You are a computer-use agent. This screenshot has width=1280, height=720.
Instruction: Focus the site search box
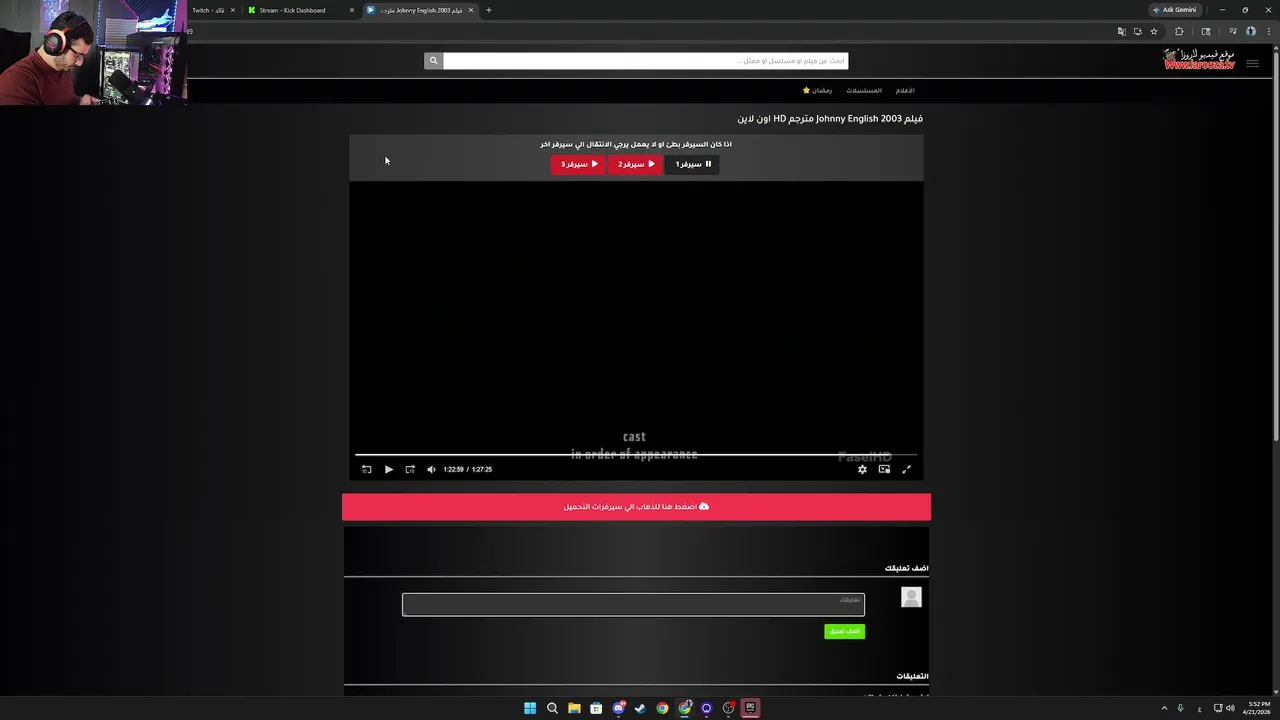646,61
